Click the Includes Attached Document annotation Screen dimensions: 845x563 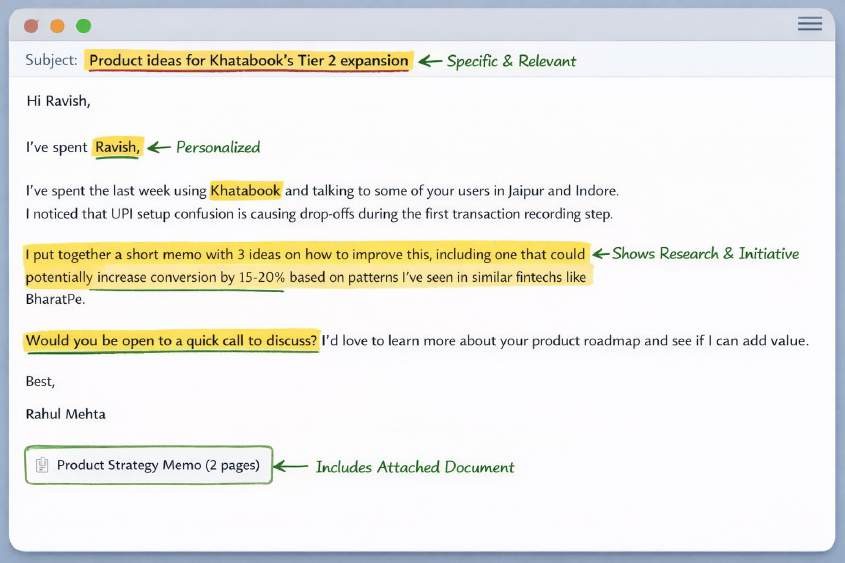[x=415, y=467]
